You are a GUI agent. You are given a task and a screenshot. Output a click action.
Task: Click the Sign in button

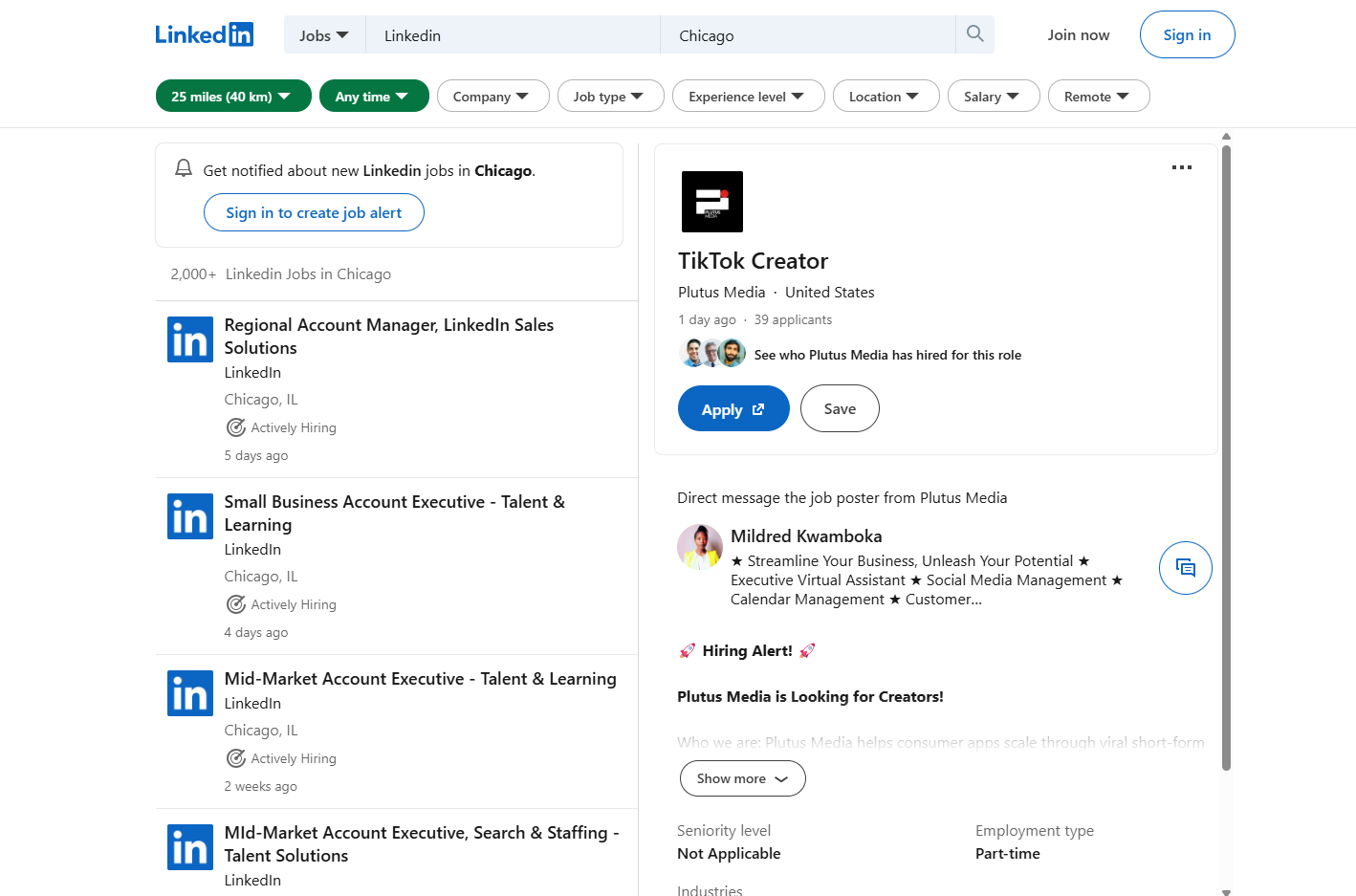click(1187, 34)
